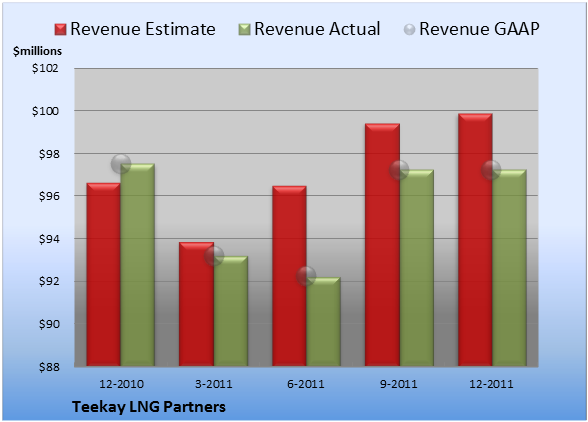Select the 12-2010 green actual bar

[x=138, y=265]
